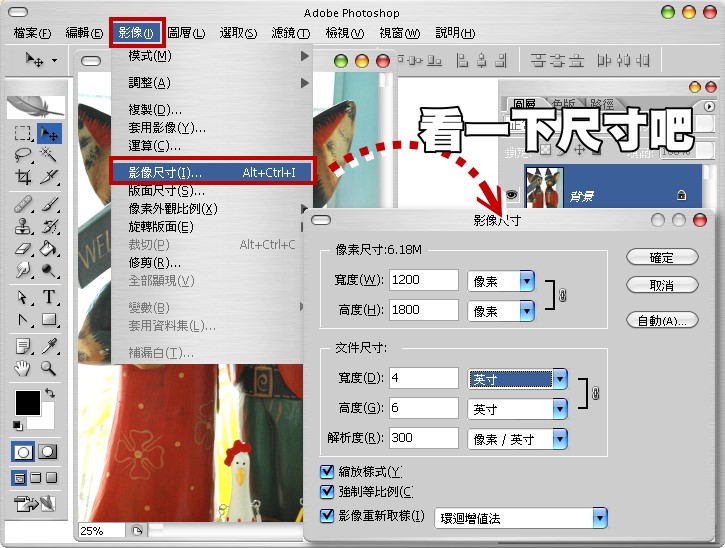Toggle 影像重新取樣 checkbox
This screenshot has height=548, width=725.
pos(327,516)
